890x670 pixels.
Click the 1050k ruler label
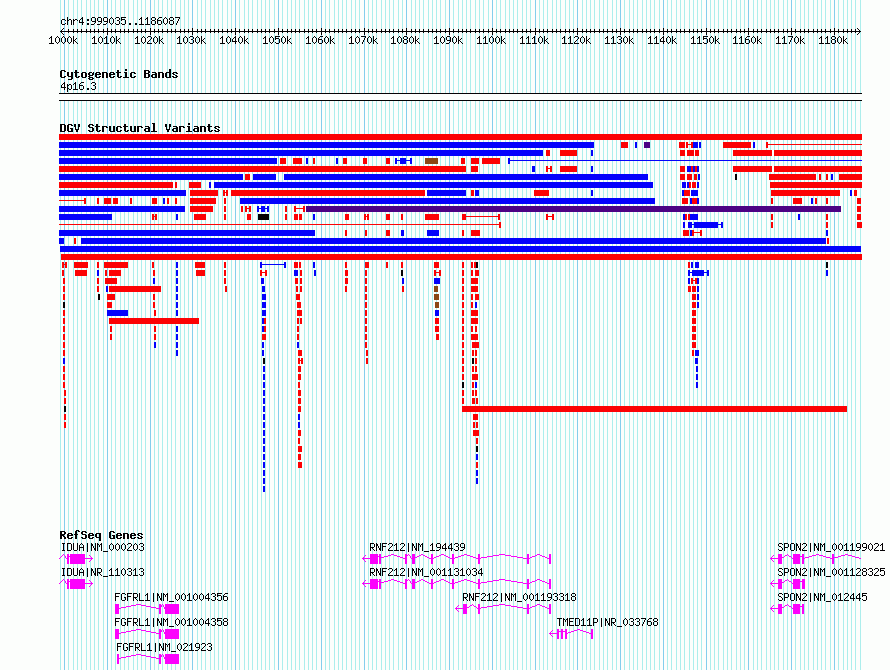(x=277, y=41)
